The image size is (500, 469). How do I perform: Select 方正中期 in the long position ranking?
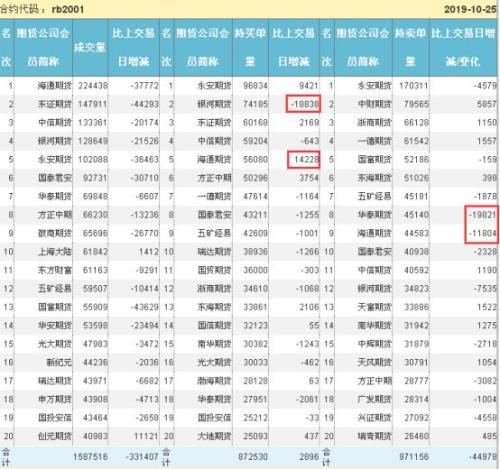coord(214,178)
